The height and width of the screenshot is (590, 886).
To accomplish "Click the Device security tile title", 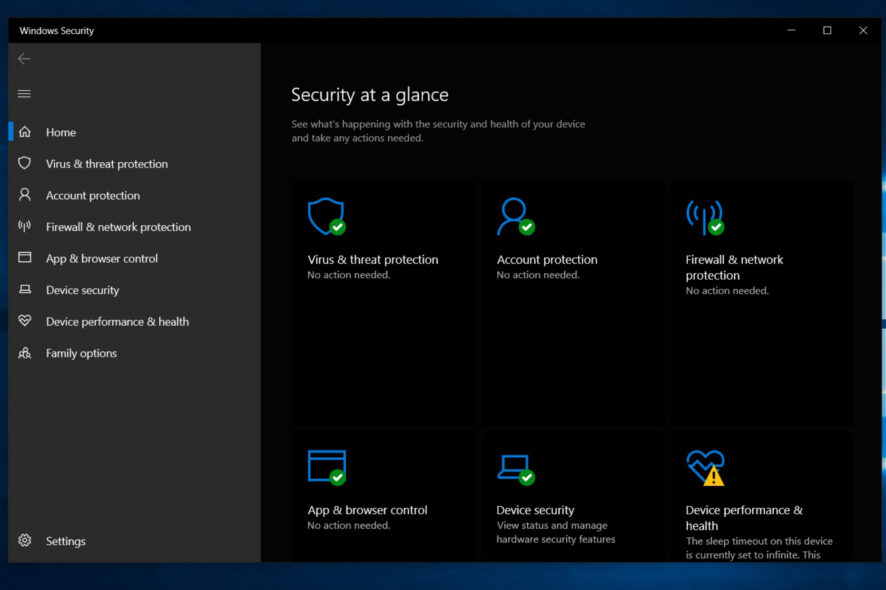I will 535,510.
